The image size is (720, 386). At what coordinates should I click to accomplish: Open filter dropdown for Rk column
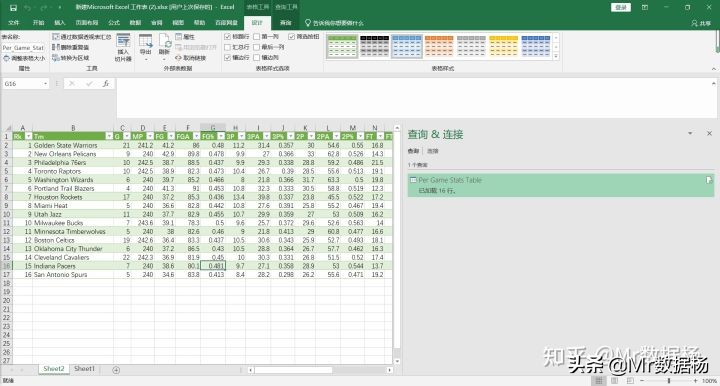[28, 136]
